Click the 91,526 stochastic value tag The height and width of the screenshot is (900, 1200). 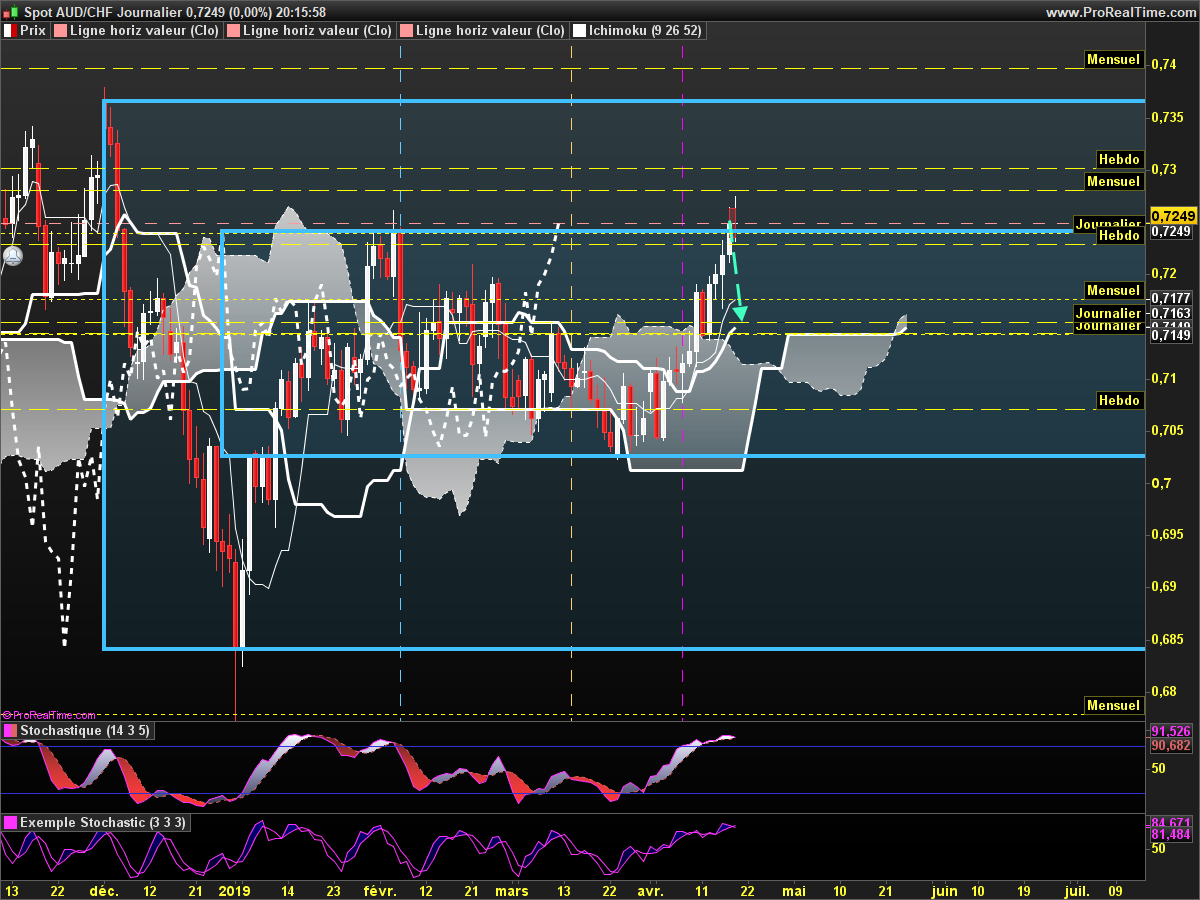(x=1171, y=731)
